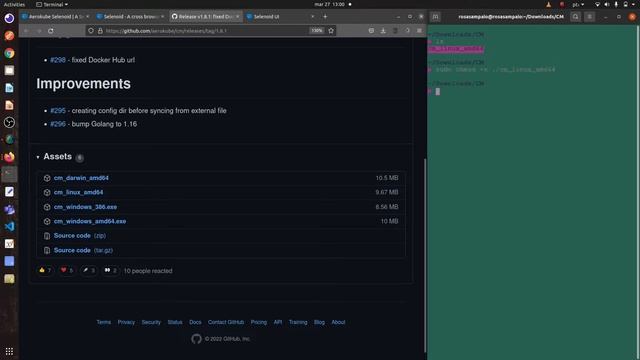Screen dimensions: 640x360
Task: Click the heart reaction button
Action: (x=67, y=270)
